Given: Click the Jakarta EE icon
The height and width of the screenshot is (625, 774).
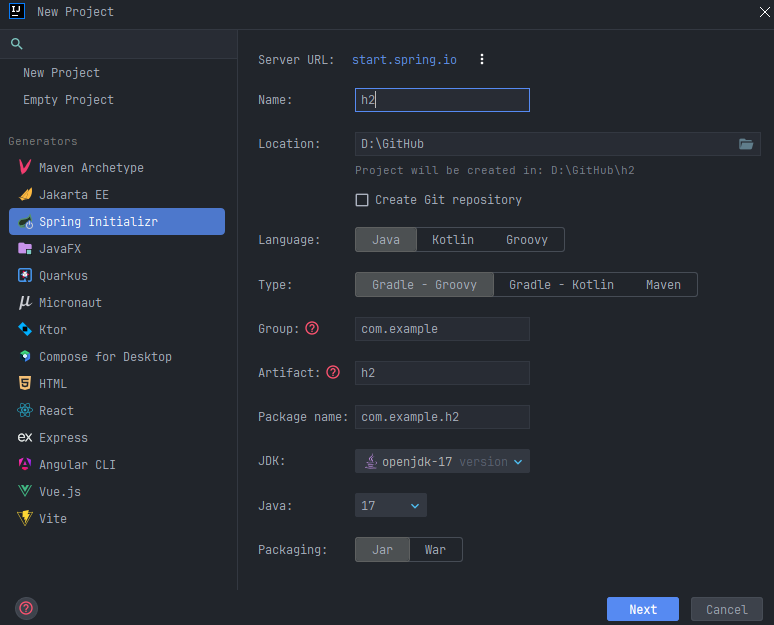Looking at the screenshot, I should (25, 195).
